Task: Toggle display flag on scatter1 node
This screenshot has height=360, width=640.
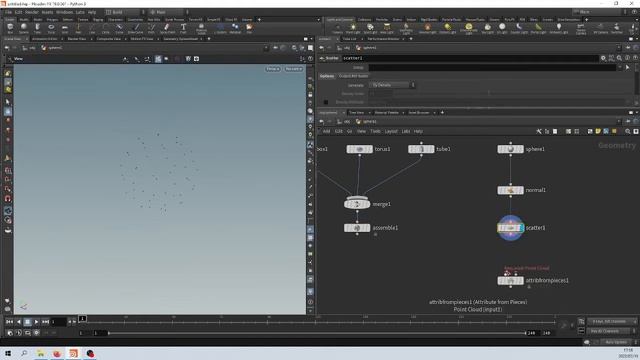Action: [521, 228]
